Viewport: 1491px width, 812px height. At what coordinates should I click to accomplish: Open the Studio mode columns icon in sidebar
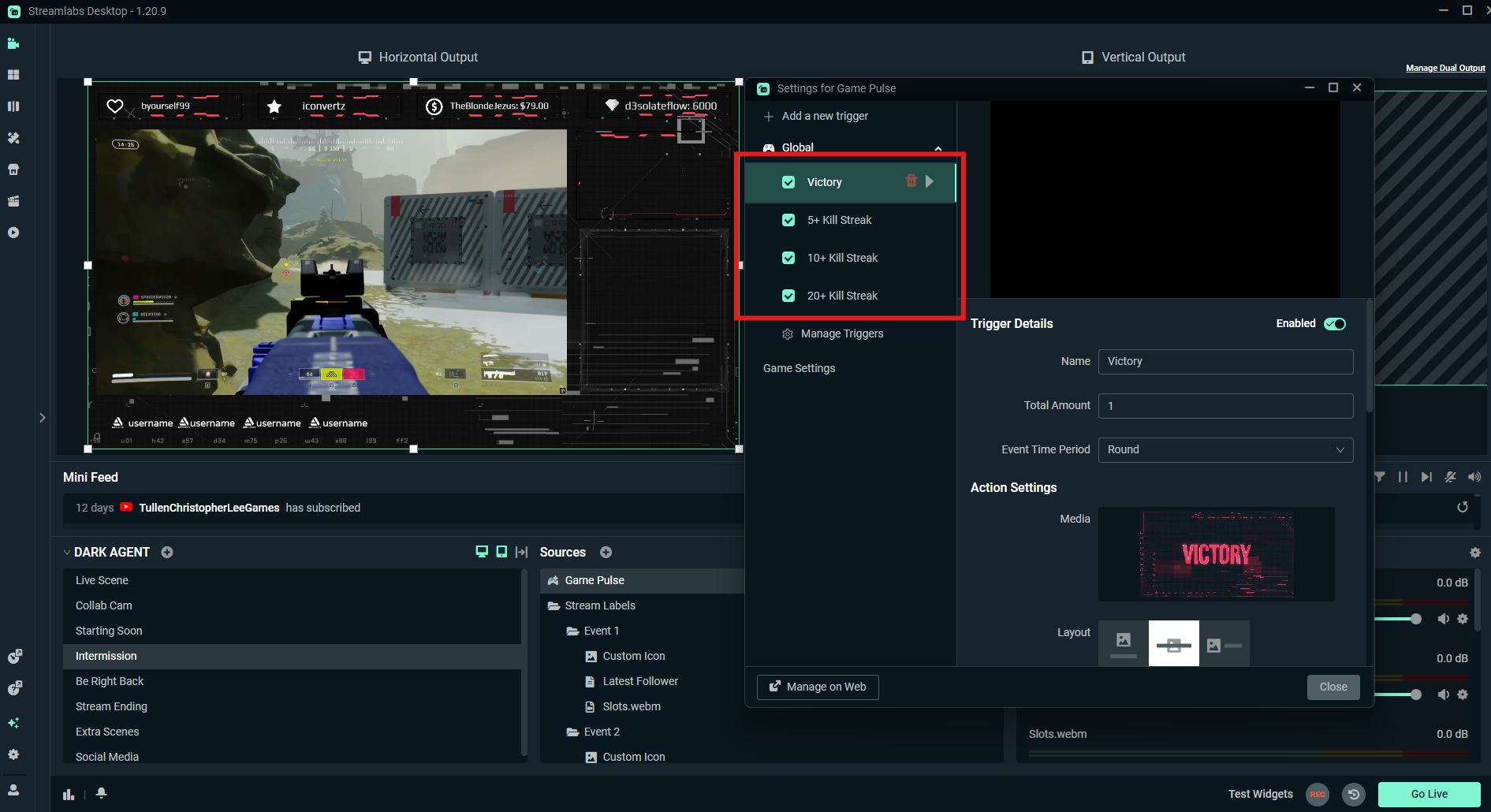13,106
